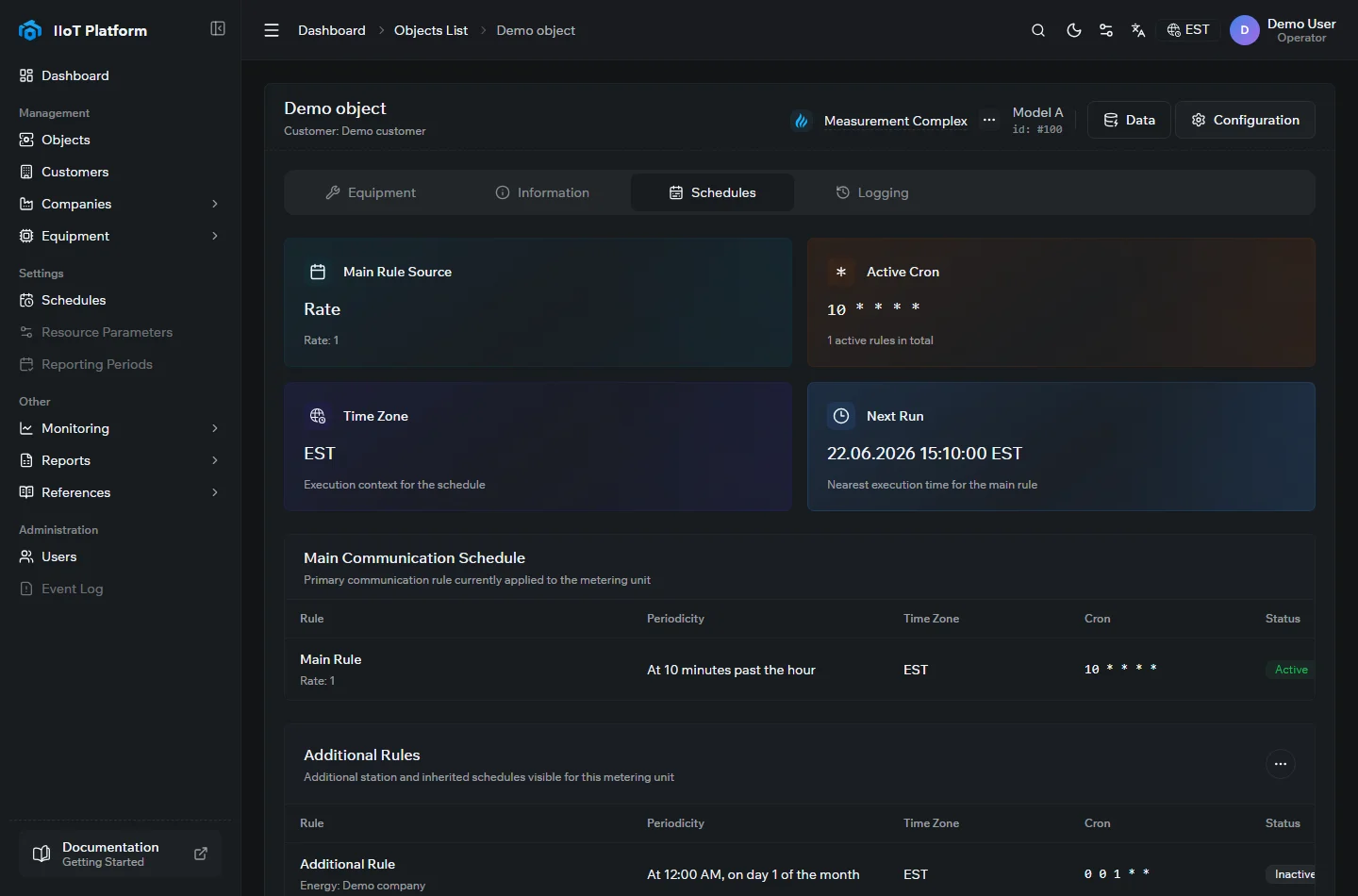
Task: Switch to the Equipment tab
Action: [370, 192]
